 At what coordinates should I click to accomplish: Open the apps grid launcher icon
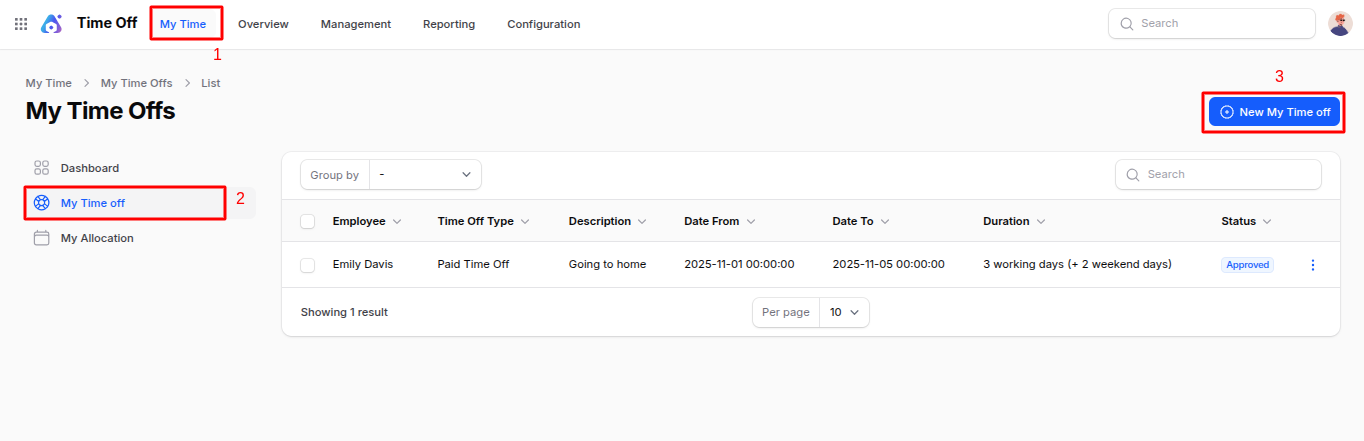pyautogui.click(x=21, y=24)
